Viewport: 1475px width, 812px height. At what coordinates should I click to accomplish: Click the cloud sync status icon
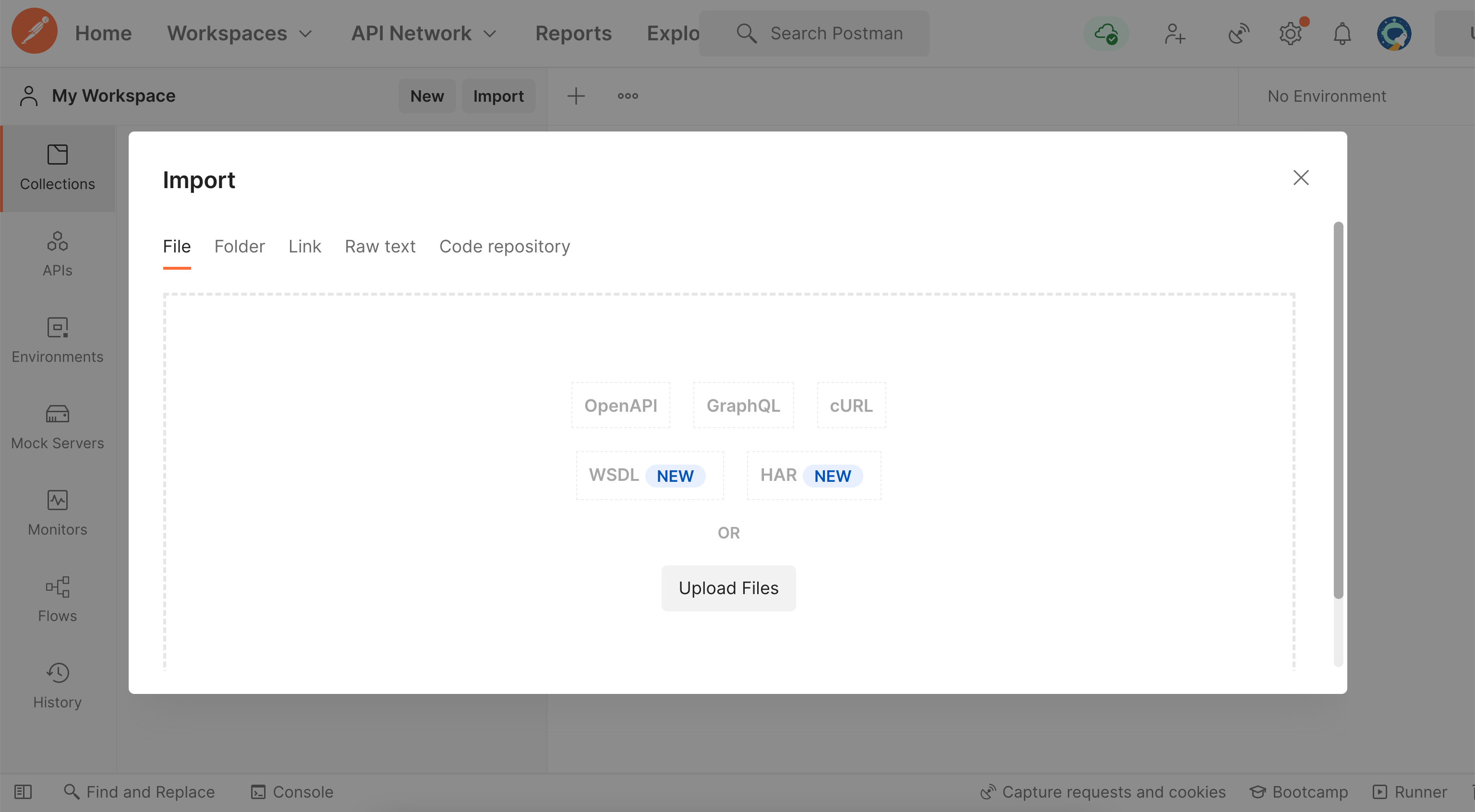click(x=1106, y=33)
